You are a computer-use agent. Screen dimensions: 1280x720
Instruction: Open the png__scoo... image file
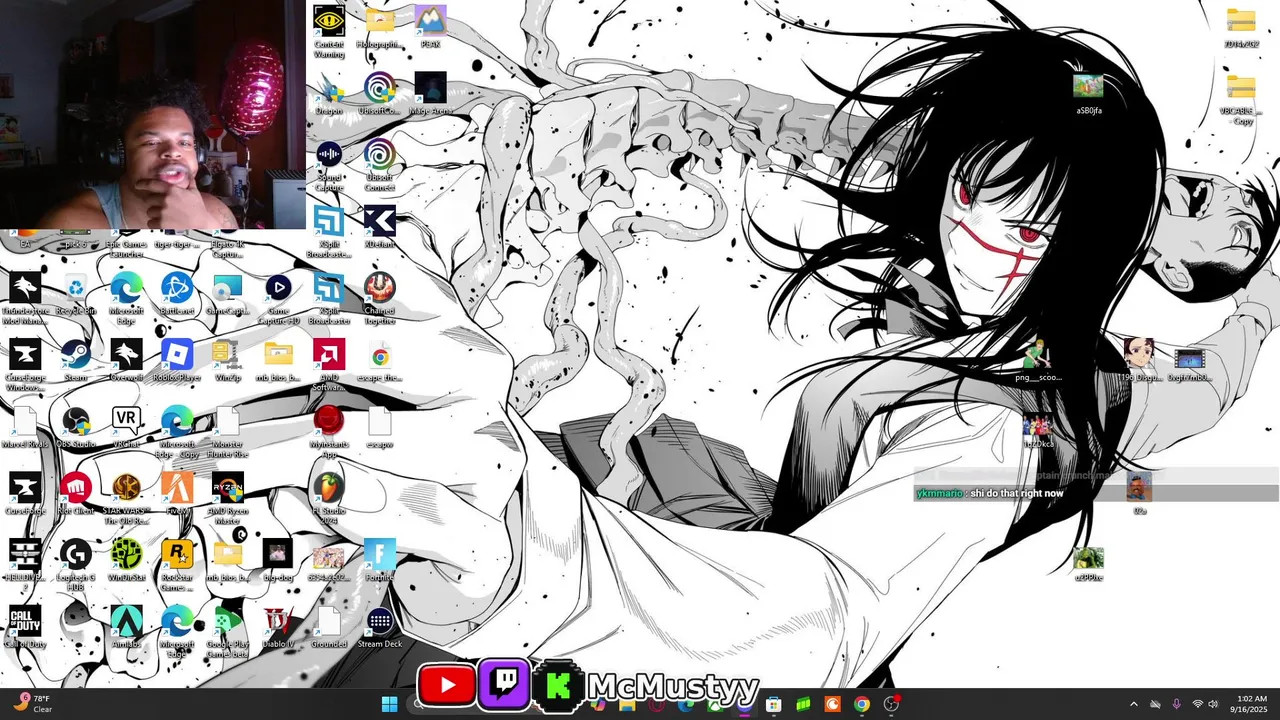[1037, 360]
